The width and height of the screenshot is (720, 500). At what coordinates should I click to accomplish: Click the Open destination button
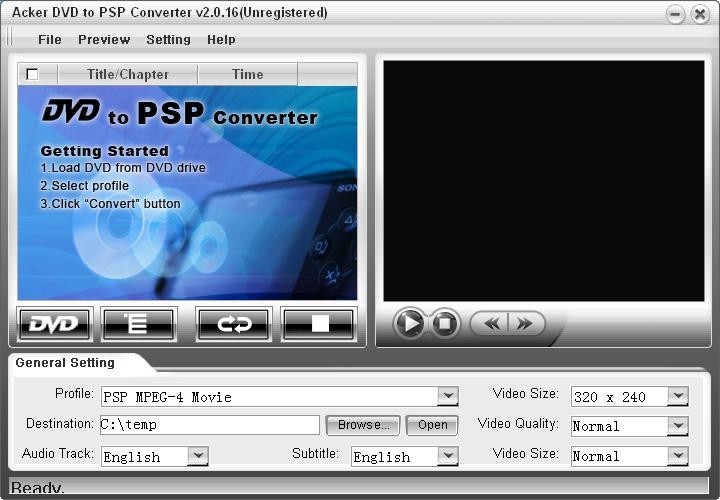[x=432, y=425]
